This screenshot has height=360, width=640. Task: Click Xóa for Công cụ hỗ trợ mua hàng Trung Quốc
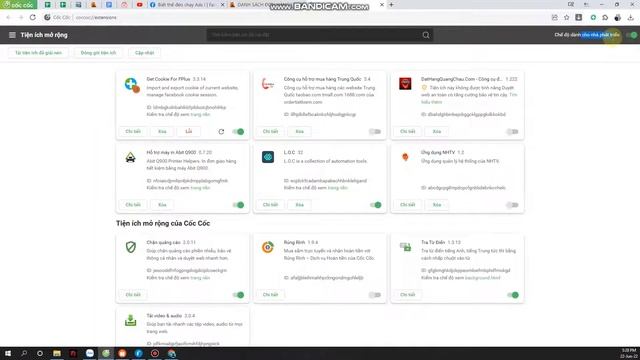coord(300,131)
